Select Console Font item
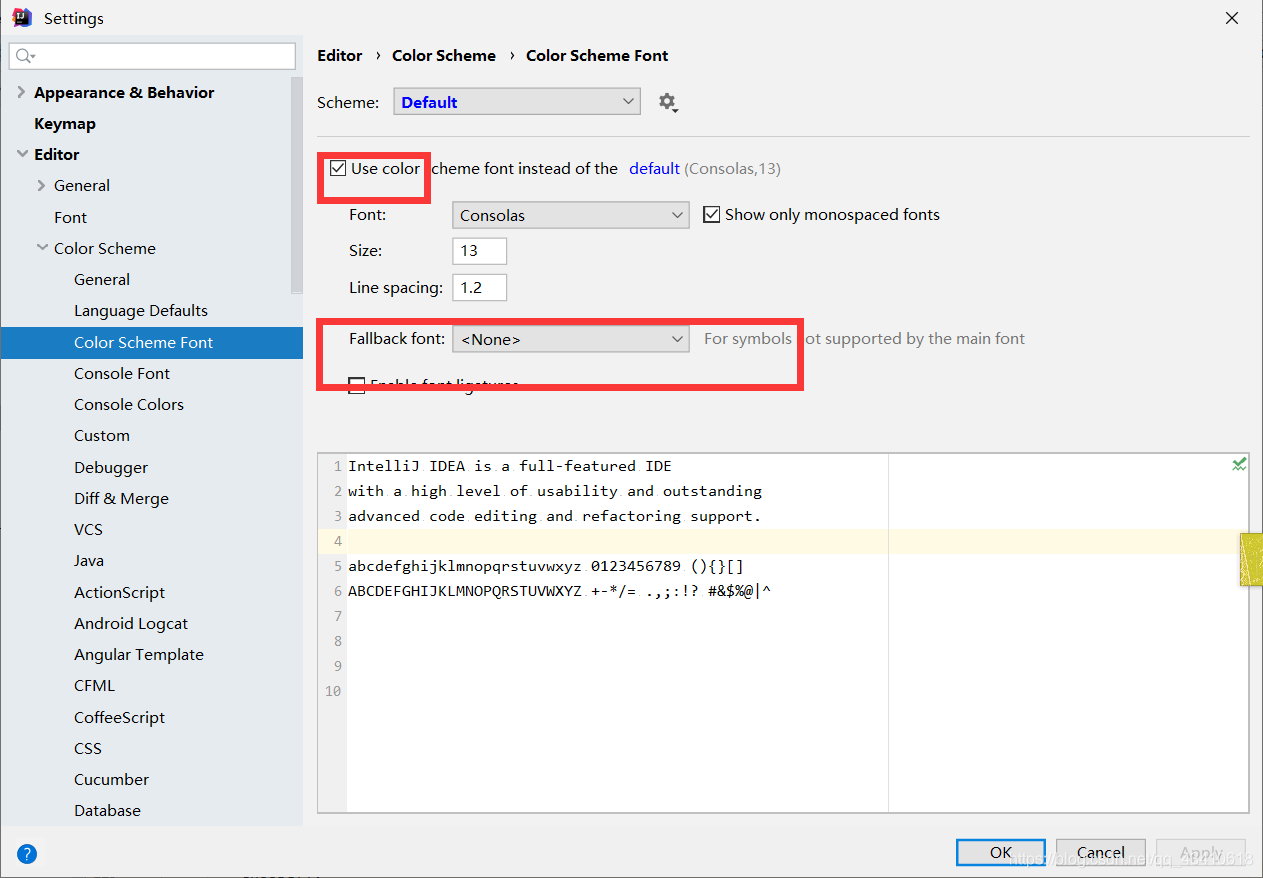The image size is (1263, 878). pyautogui.click(x=122, y=373)
